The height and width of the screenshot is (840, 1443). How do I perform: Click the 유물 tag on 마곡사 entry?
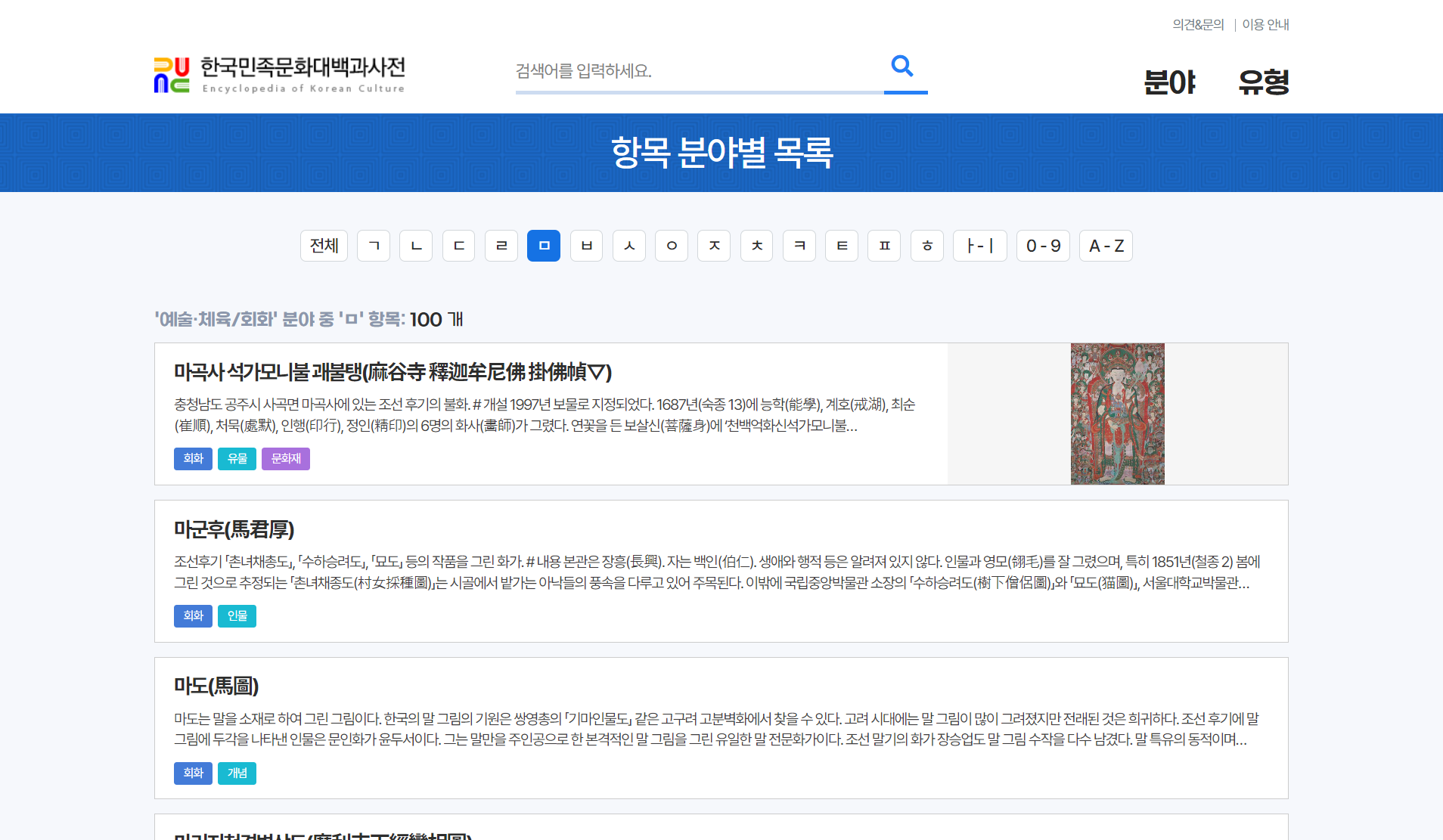pos(237,459)
